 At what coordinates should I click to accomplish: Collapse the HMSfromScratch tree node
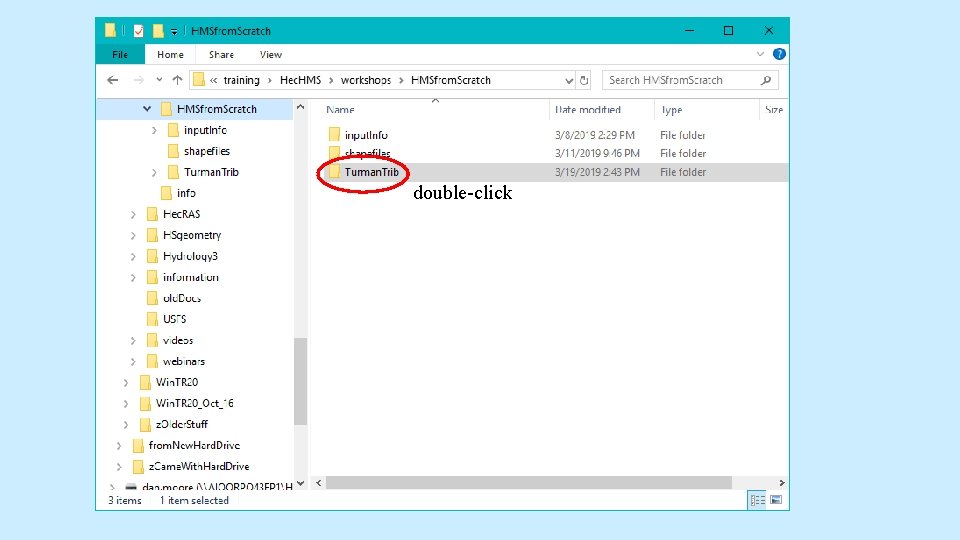(147, 109)
